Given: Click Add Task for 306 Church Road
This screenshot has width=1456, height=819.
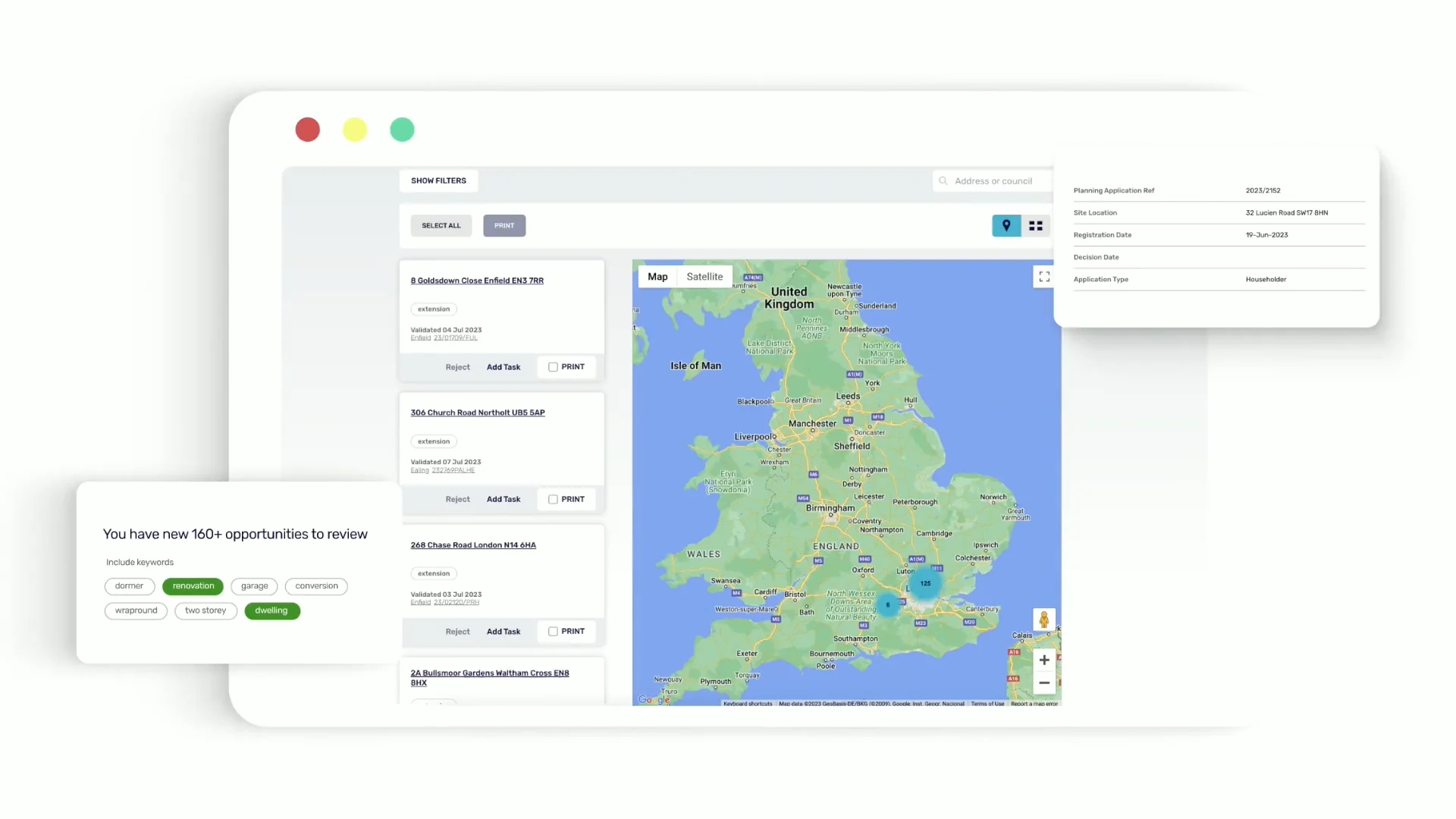Looking at the screenshot, I should click(504, 499).
